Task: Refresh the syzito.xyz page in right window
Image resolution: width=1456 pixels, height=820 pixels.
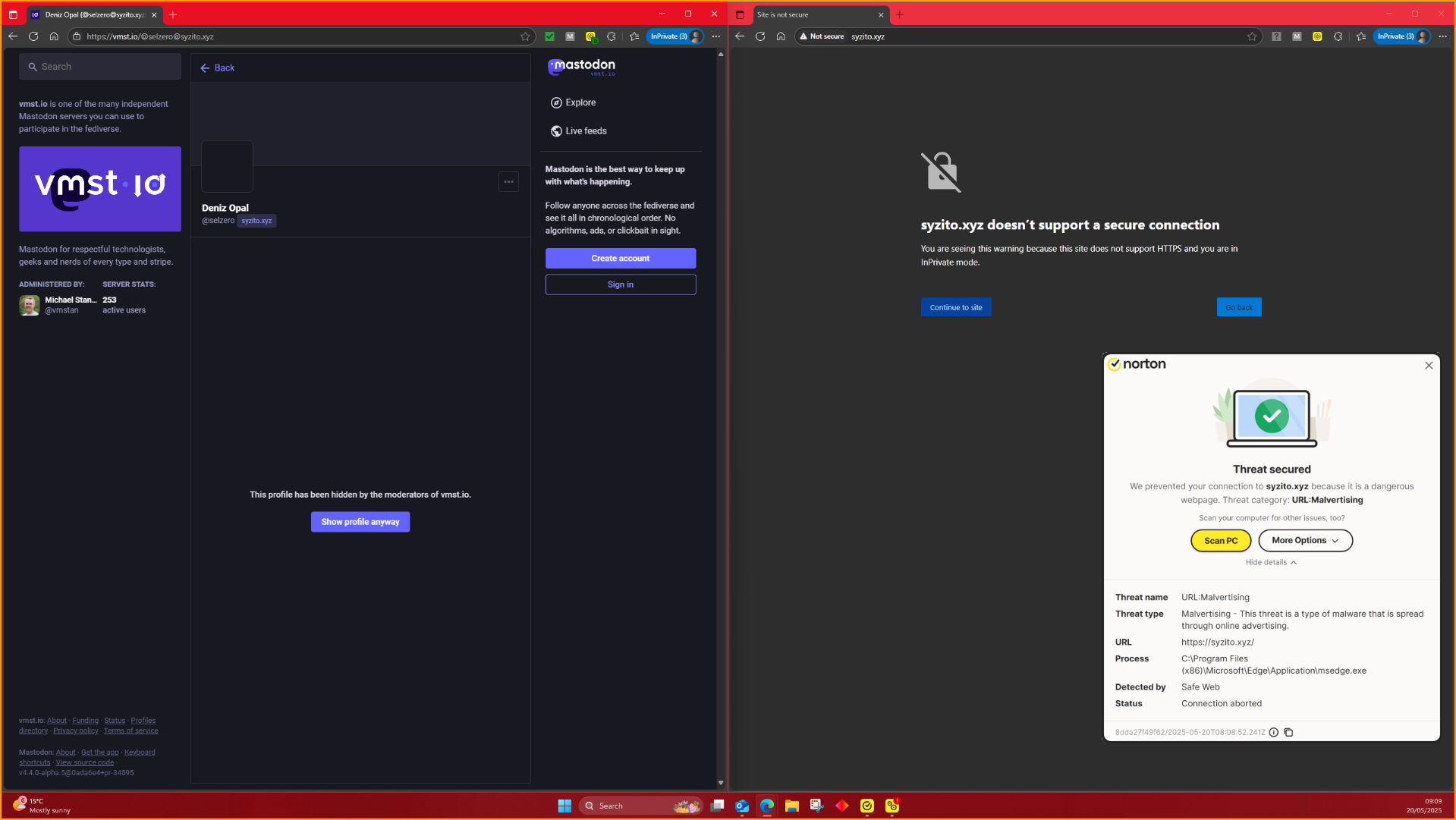Action: (760, 36)
